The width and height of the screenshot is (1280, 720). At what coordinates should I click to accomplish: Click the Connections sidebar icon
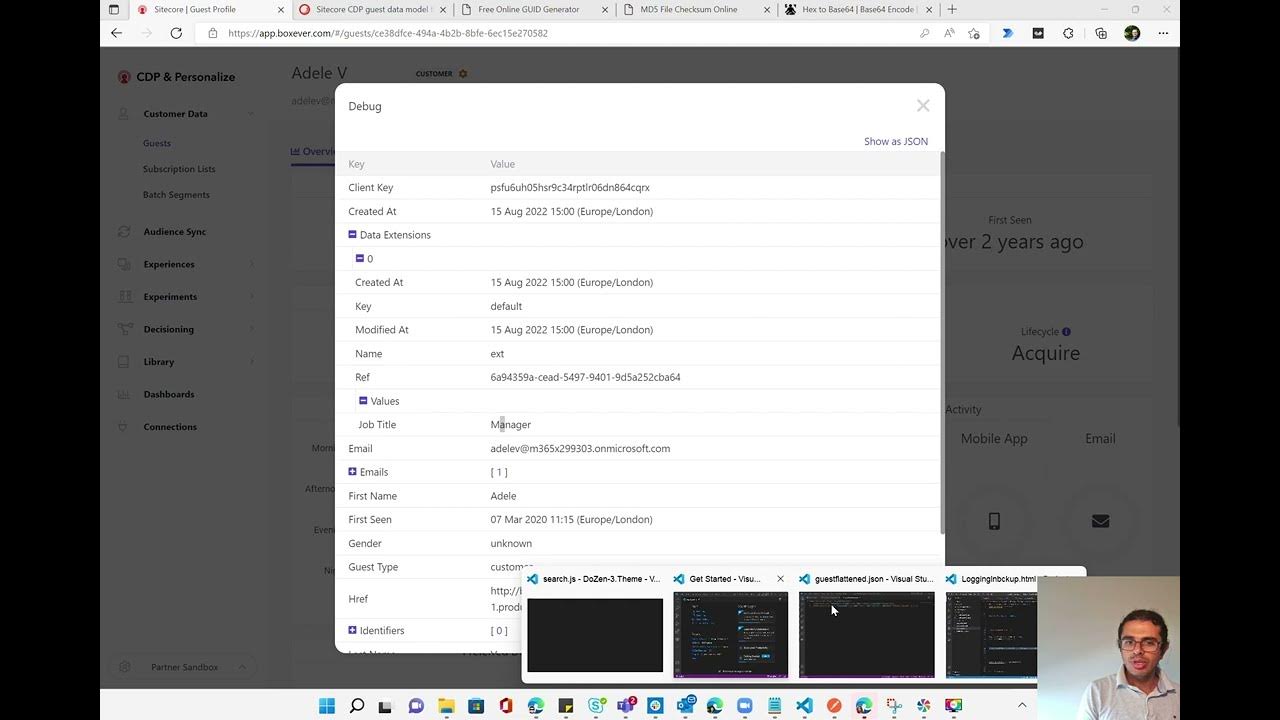(124, 426)
